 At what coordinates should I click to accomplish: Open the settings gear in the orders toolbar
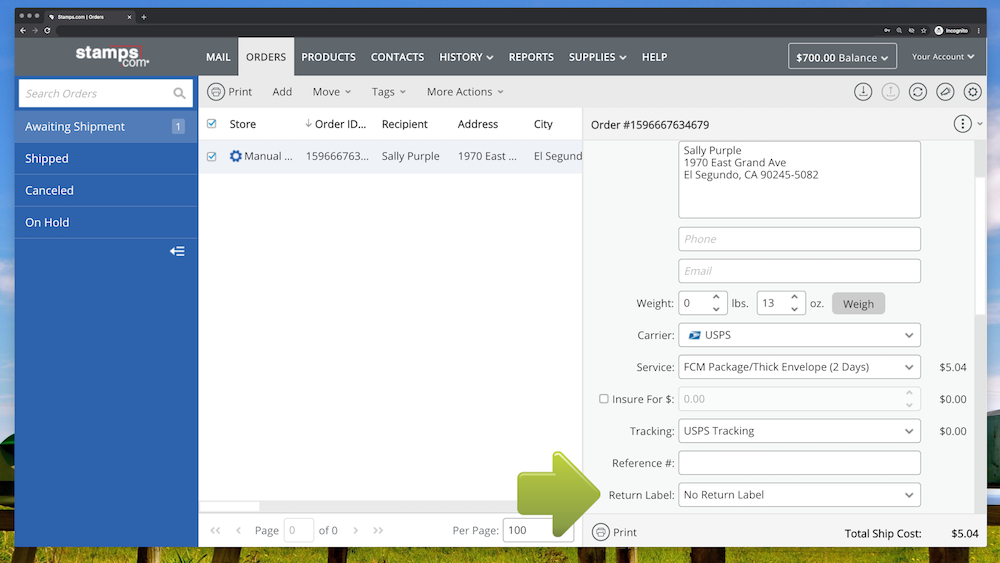(x=972, y=92)
